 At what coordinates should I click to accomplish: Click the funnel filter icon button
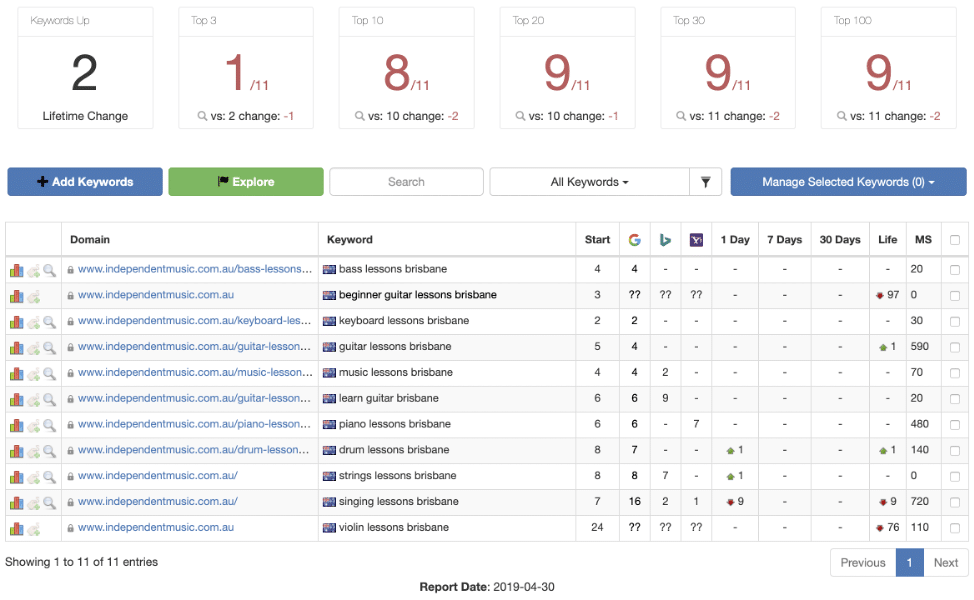coord(706,182)
